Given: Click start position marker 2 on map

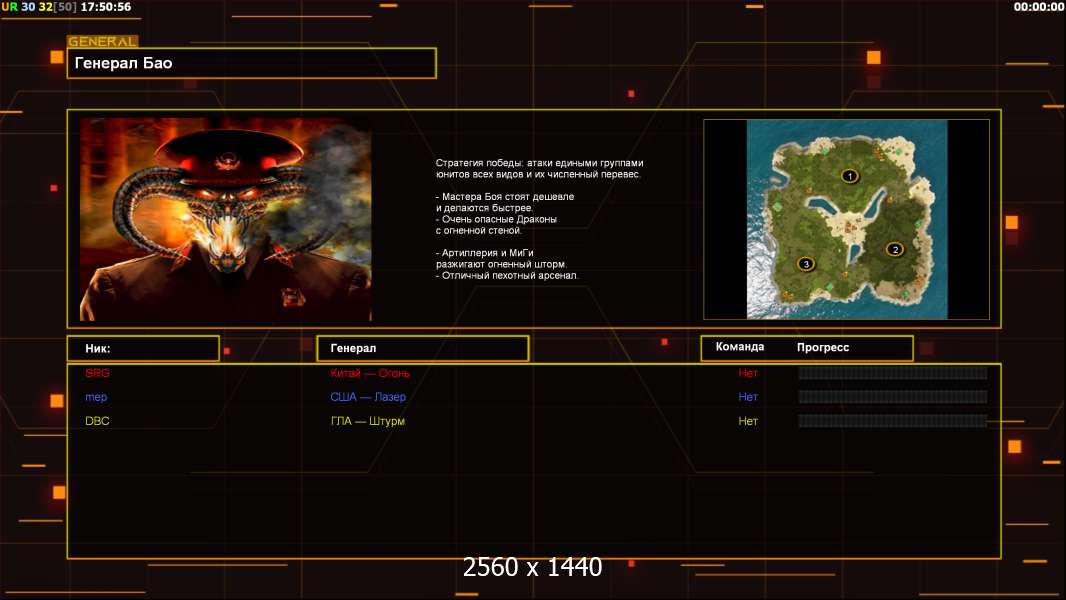Looking at the screenshot, I should click(x=895, y=249).
